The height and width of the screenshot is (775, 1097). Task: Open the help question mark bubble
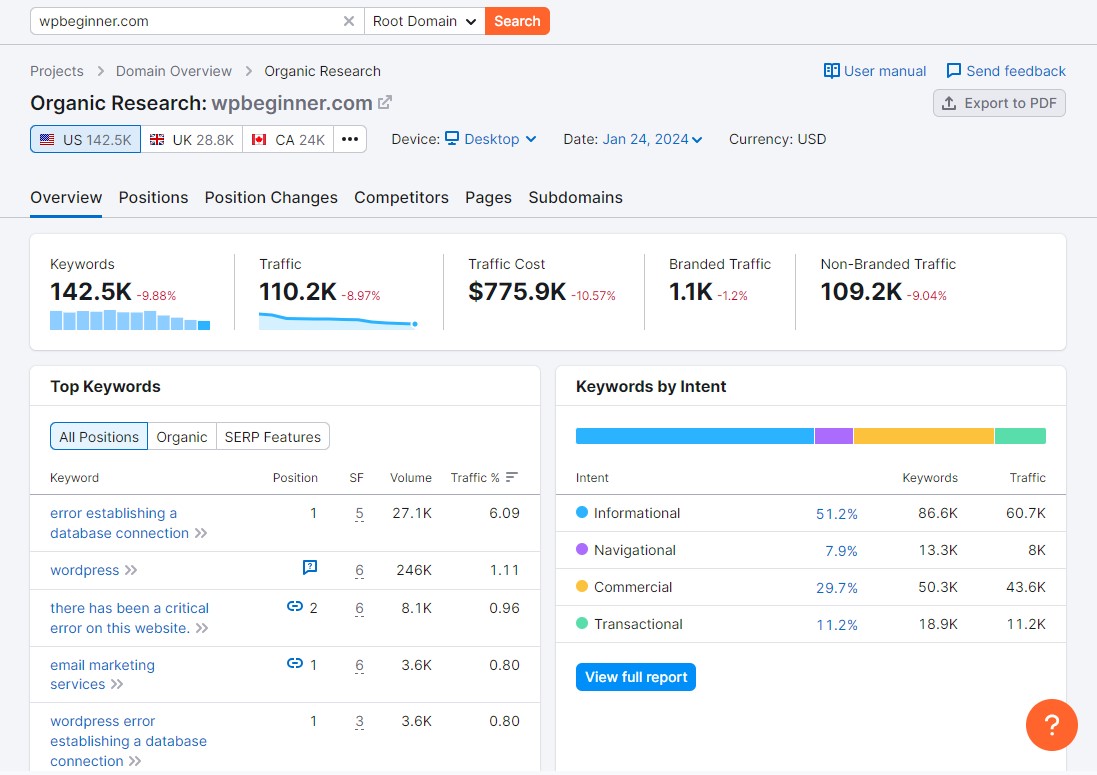(1052, 725)
